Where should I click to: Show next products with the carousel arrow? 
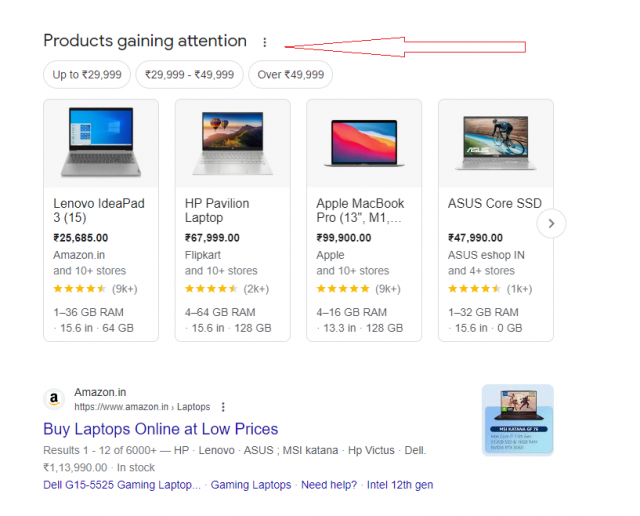551,223
